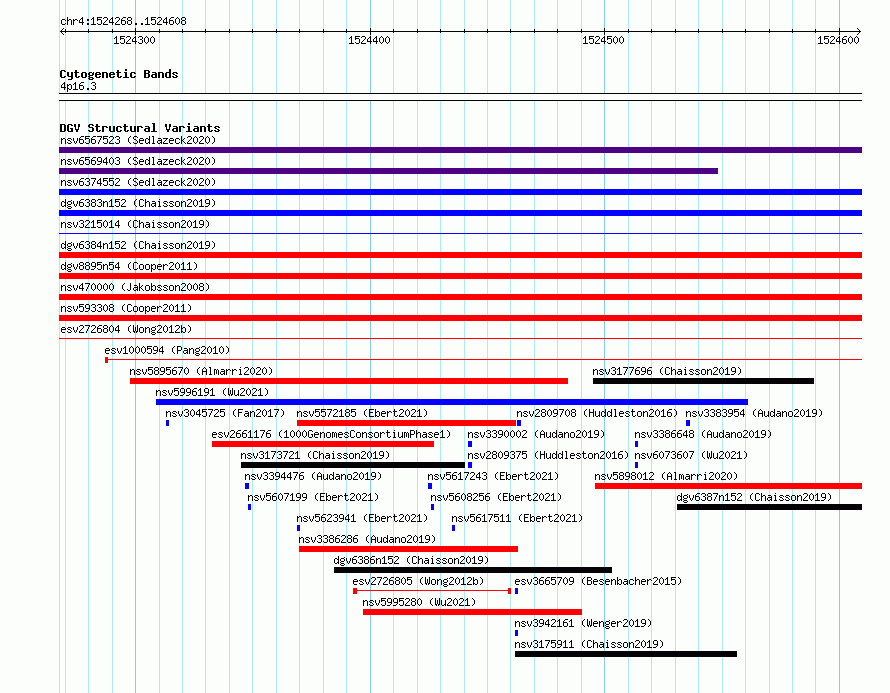The height and width of the screenshot is (693, 890).
Task: Select red bar of nsv5995280 (Wu2021)
Action: point(472,612)
